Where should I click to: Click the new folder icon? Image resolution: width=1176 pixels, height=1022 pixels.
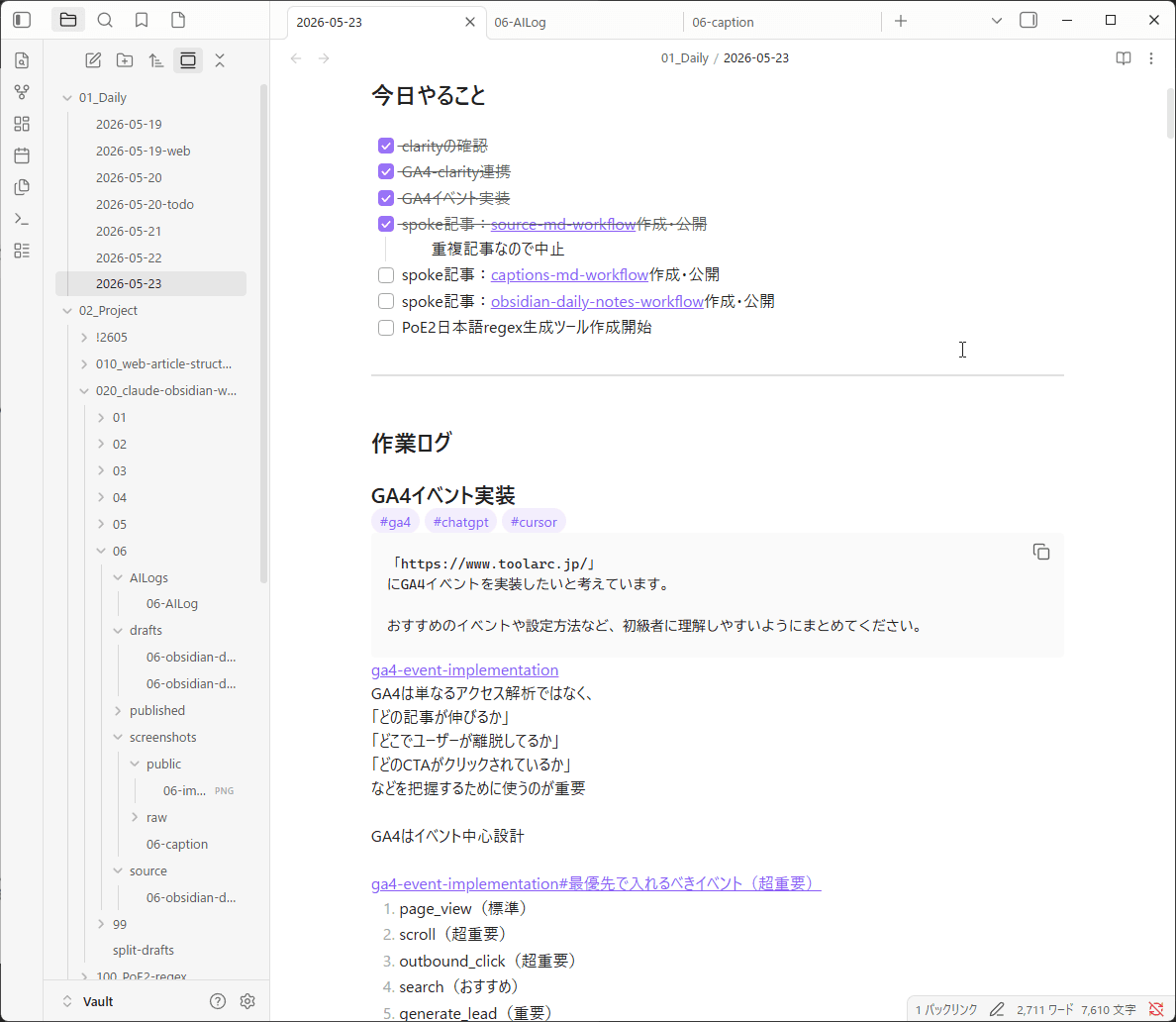tap(125, 60)
